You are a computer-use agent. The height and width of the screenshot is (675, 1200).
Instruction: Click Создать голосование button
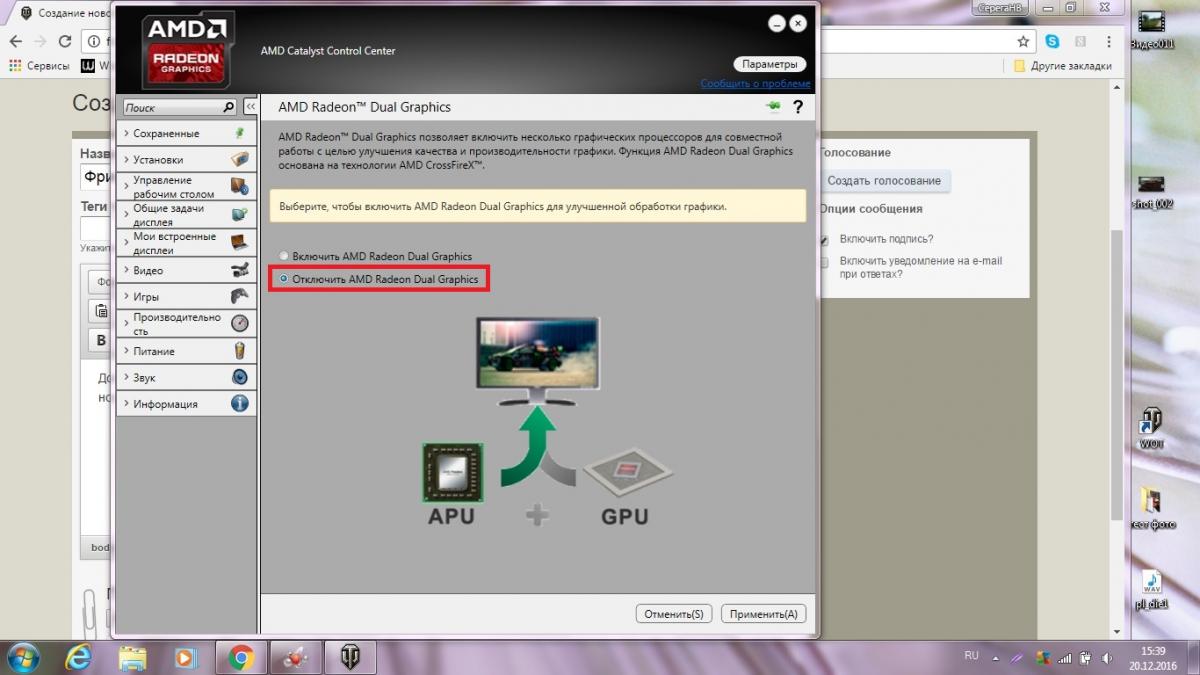[883, 181]
